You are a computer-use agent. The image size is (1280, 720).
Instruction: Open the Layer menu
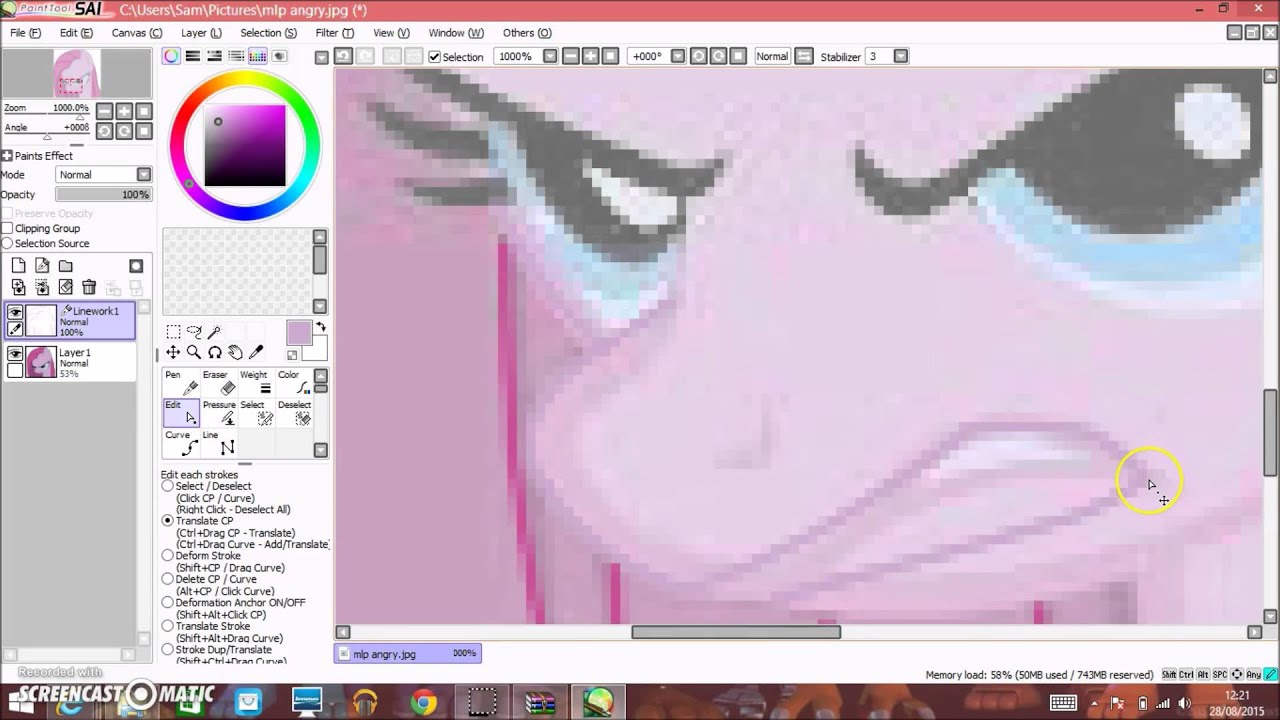click(201, 33)
